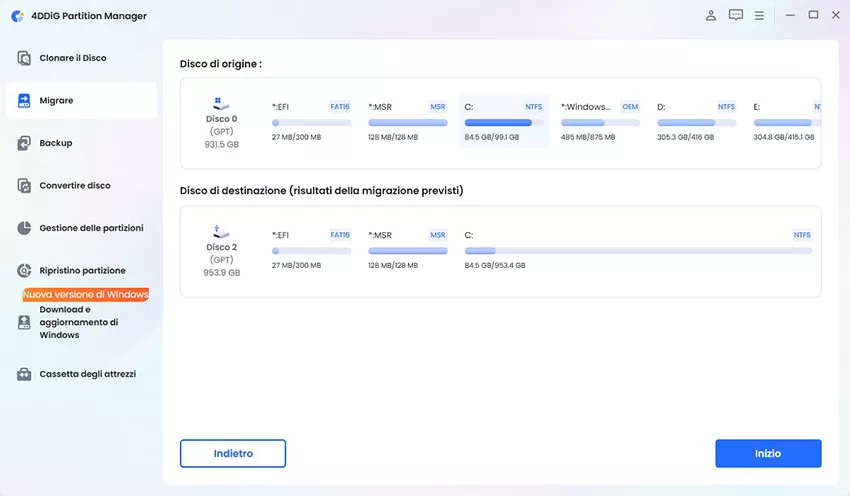Click destination C: partition usage bar
The image size is (850, 496).
(x=637, y=251)
